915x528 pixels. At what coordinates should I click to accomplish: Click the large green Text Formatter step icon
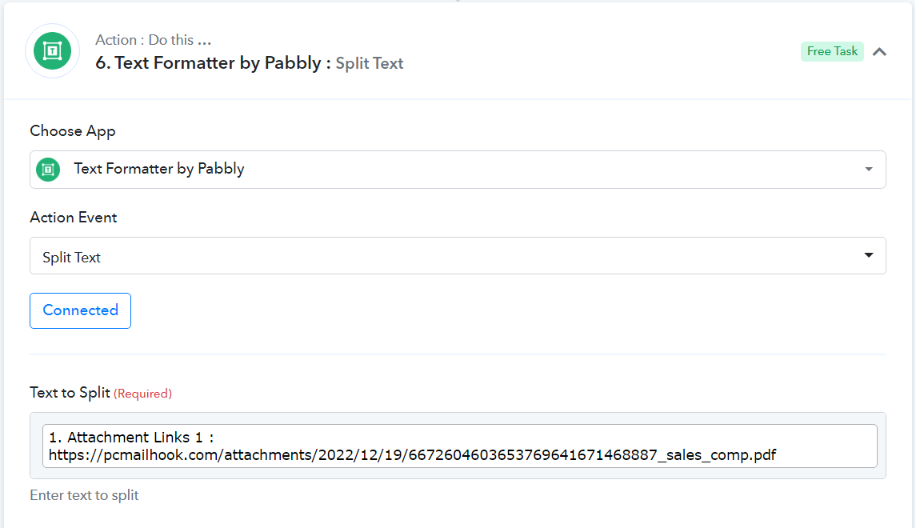[52, 51]
